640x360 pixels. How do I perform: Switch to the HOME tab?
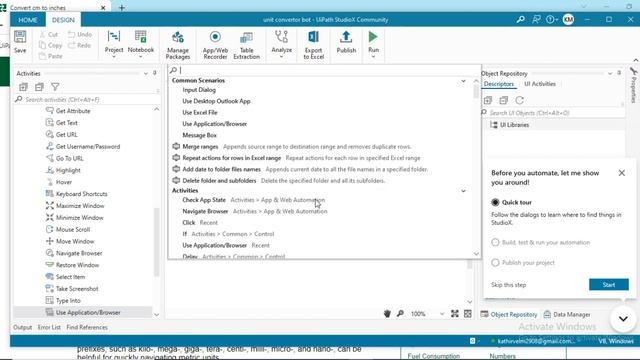point(28,20)
